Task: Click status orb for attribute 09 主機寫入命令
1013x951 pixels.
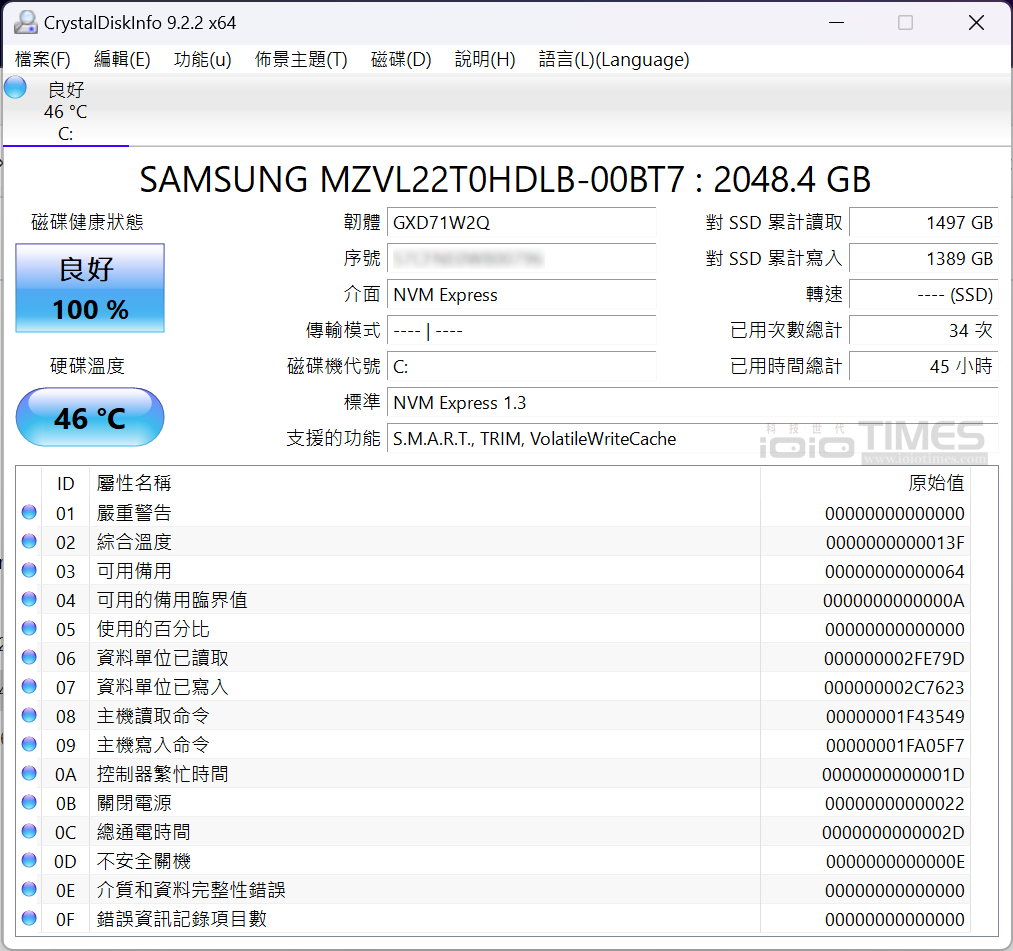Action: point(29,744)
